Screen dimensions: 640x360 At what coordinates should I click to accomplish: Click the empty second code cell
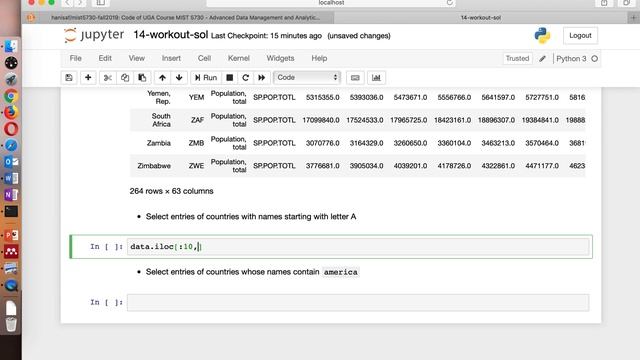pyautogui.click(x=358, y=302)
